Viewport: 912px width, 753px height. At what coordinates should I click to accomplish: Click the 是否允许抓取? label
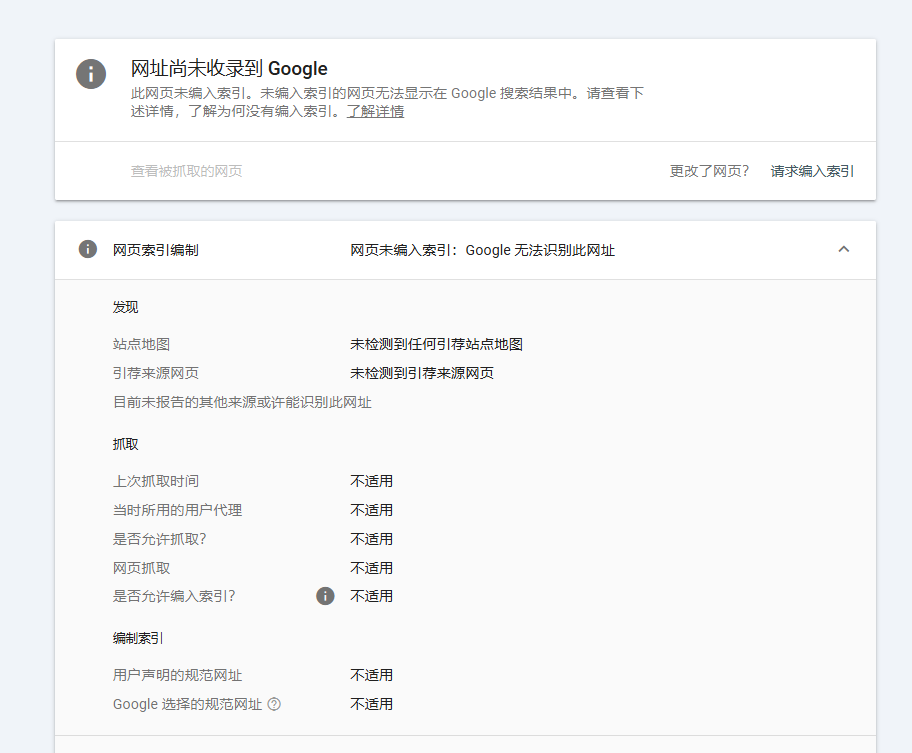(x=159, y=540)
